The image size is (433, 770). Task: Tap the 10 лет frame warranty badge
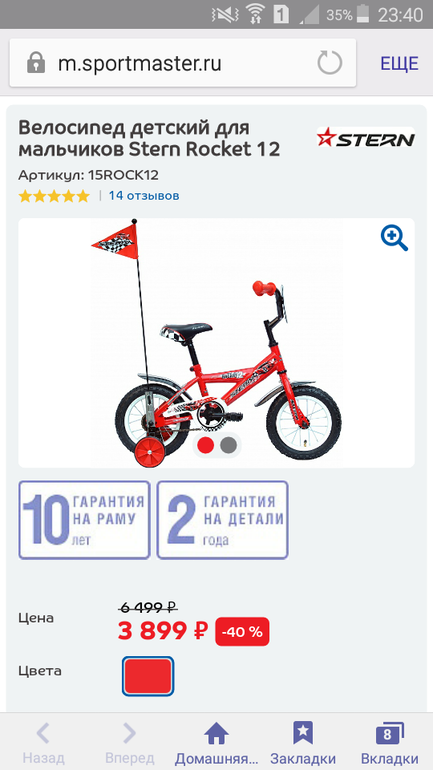click(x=84, y=520)
